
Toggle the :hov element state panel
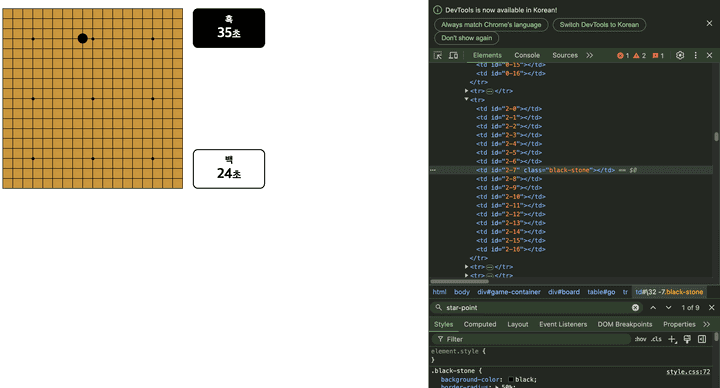coord(641,339)
